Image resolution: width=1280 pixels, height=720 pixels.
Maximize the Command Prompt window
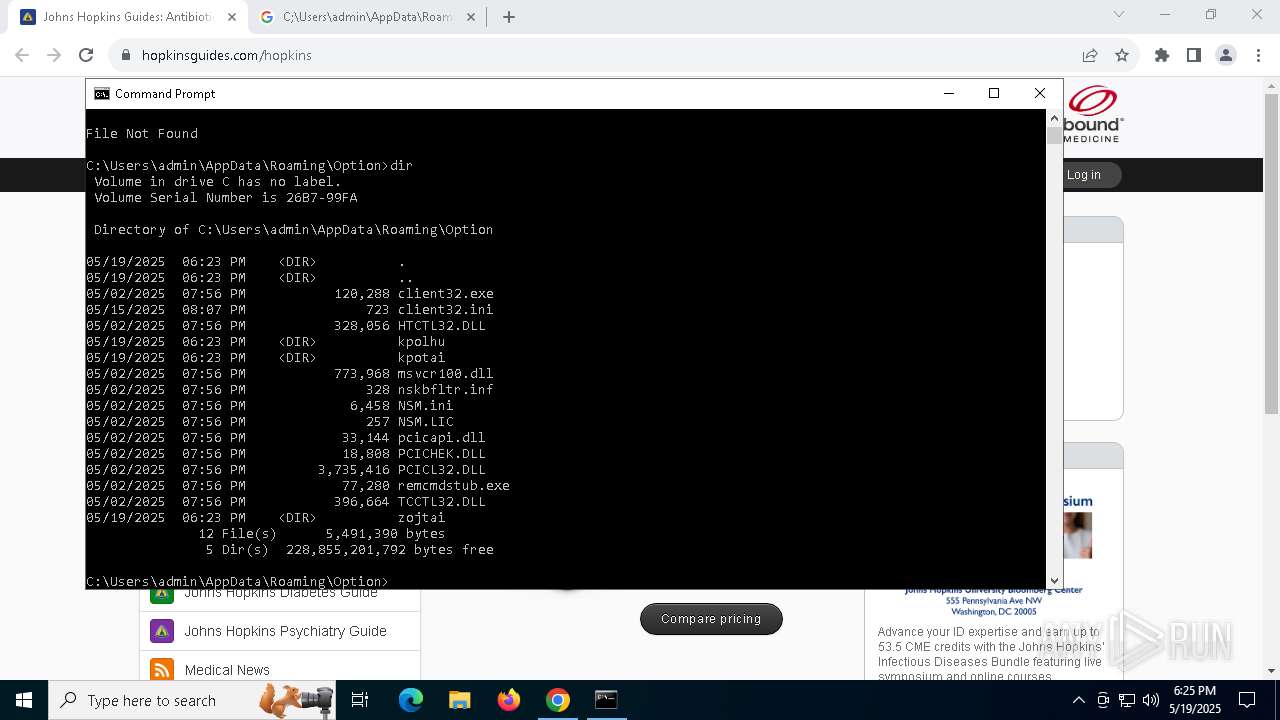[x=994, y=93]
